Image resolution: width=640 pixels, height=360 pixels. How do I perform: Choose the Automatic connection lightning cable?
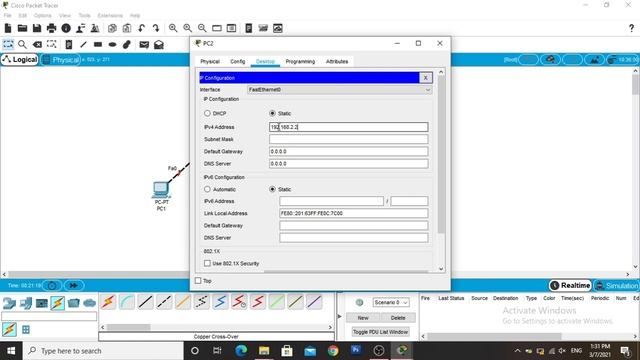click(109, 302)
